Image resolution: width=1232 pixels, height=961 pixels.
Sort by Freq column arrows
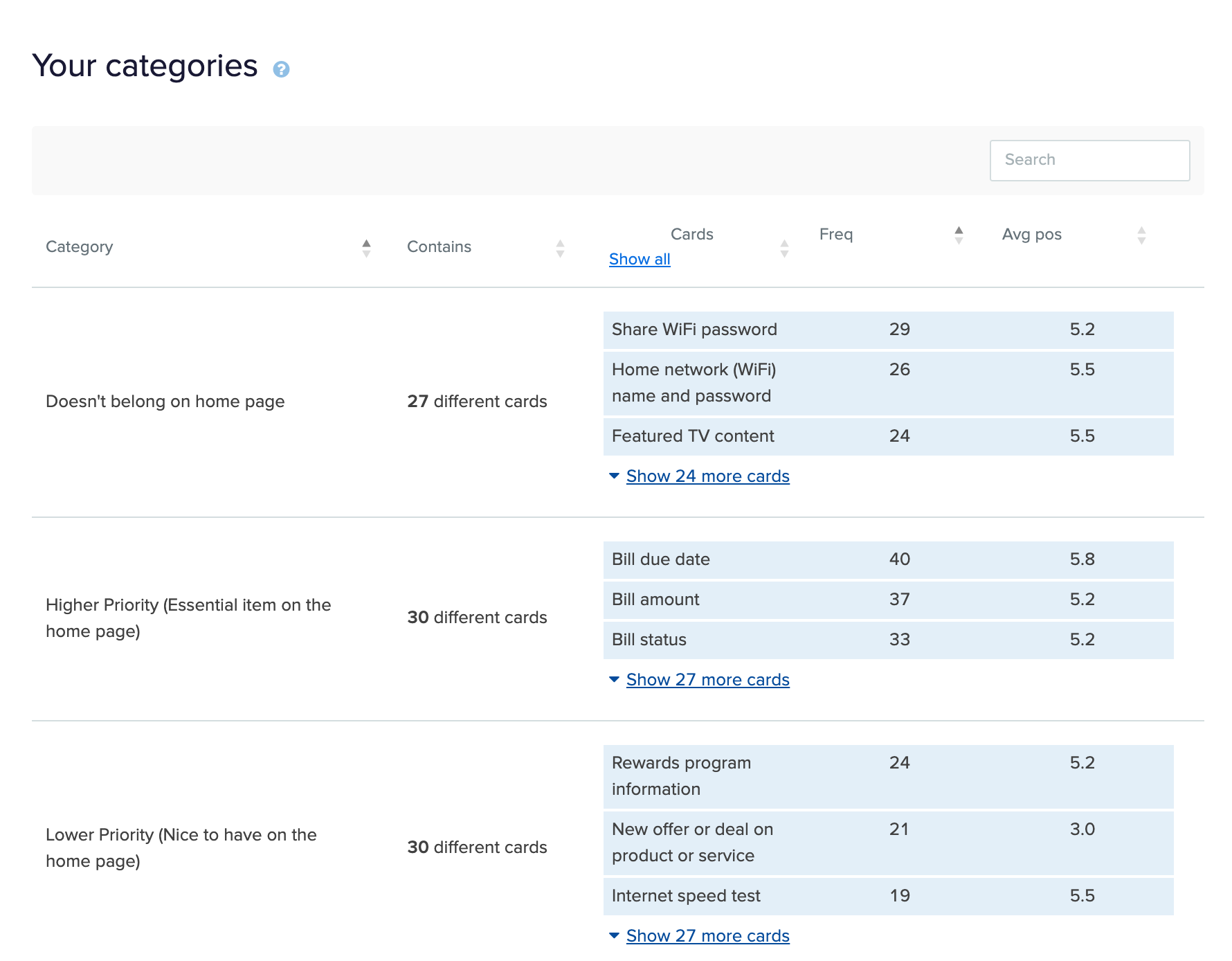pos(959,235)
